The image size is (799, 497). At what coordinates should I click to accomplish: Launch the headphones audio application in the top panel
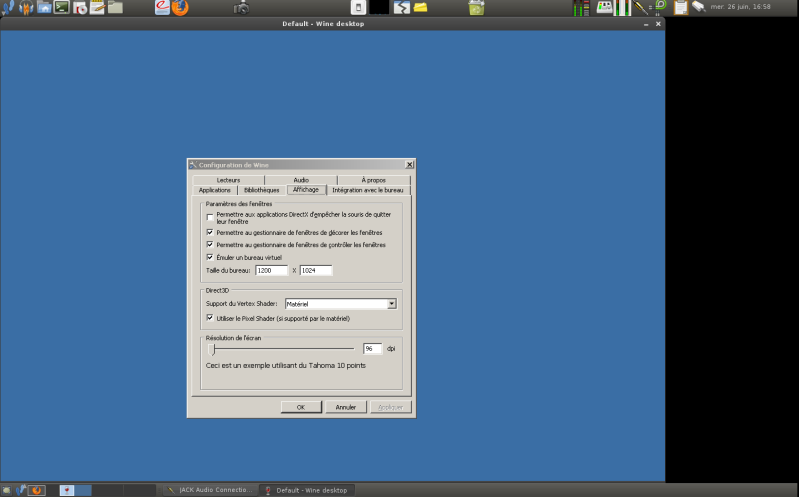click(x=26, y=7)
